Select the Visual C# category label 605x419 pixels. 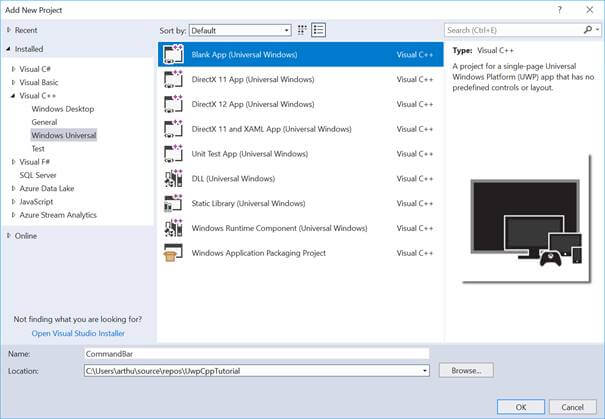coord(35,69)
